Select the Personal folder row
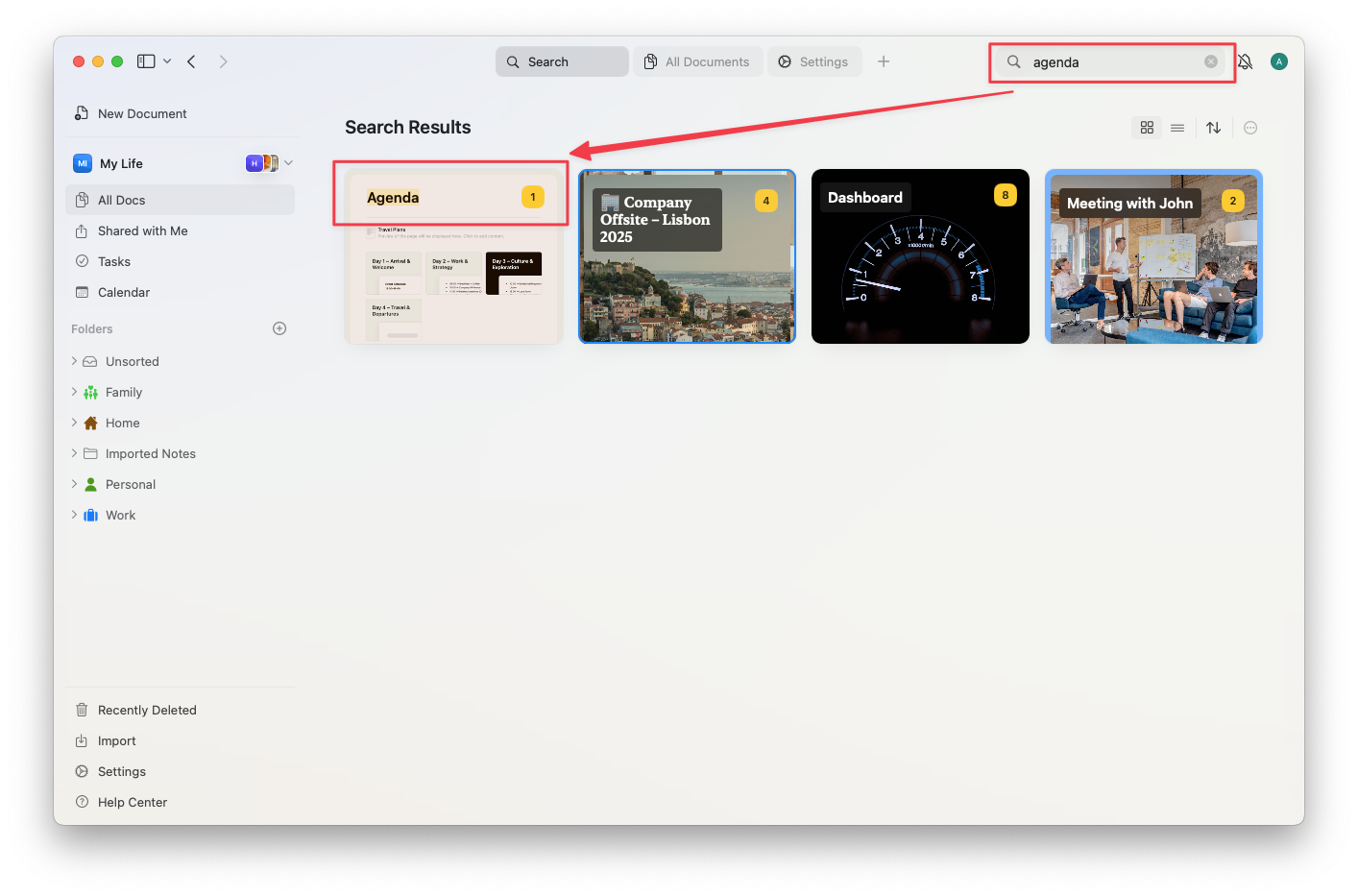Image resolution: width=1358 pixels, height=896 pixels. click(x=181, y=484)
